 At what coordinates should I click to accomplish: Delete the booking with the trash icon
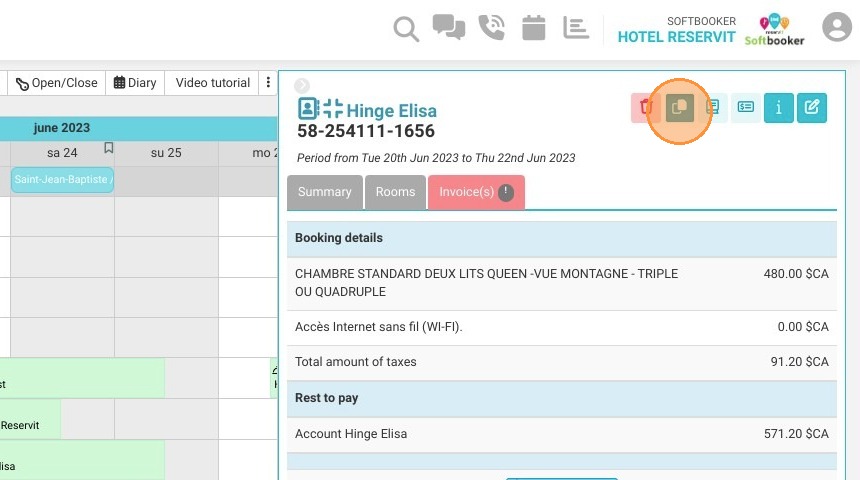(646, 108)
